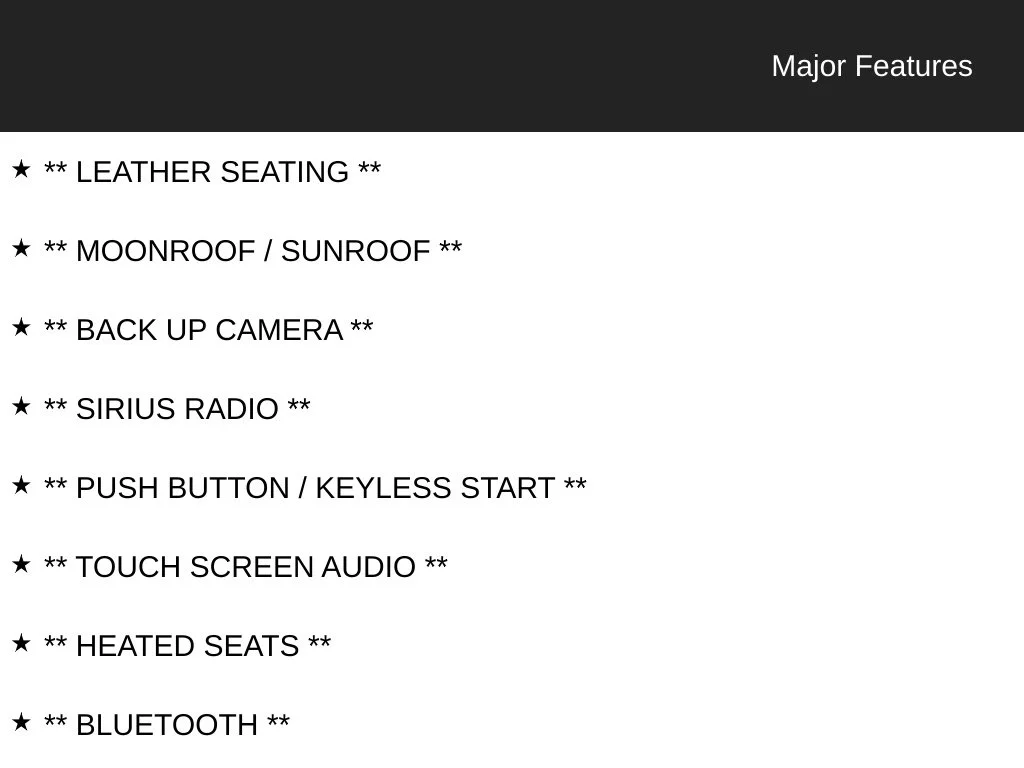This screenshot has height=768, width=1024.
Task: Select the star icon beside HEATED SEATS
Action: 21,643
